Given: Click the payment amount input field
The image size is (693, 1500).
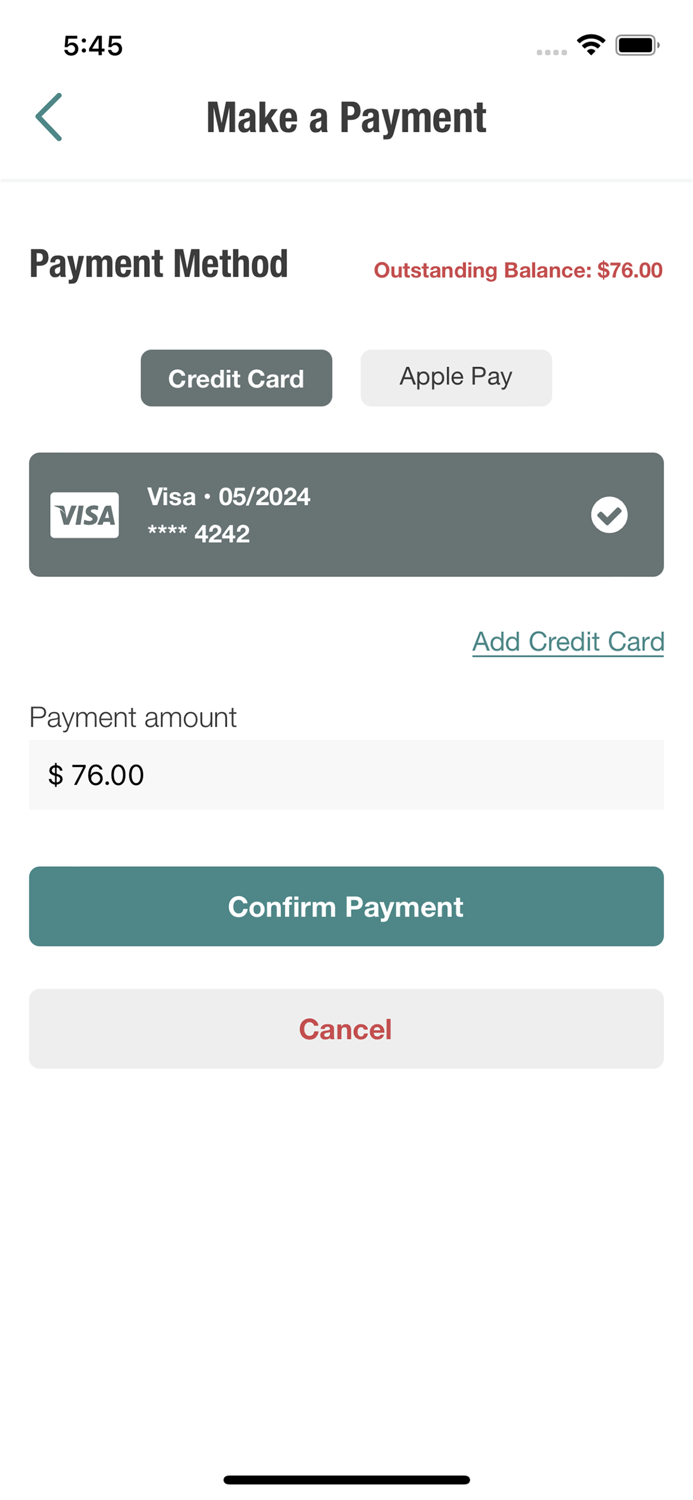Looking at the screenshot, I should (x=345, y=775).
